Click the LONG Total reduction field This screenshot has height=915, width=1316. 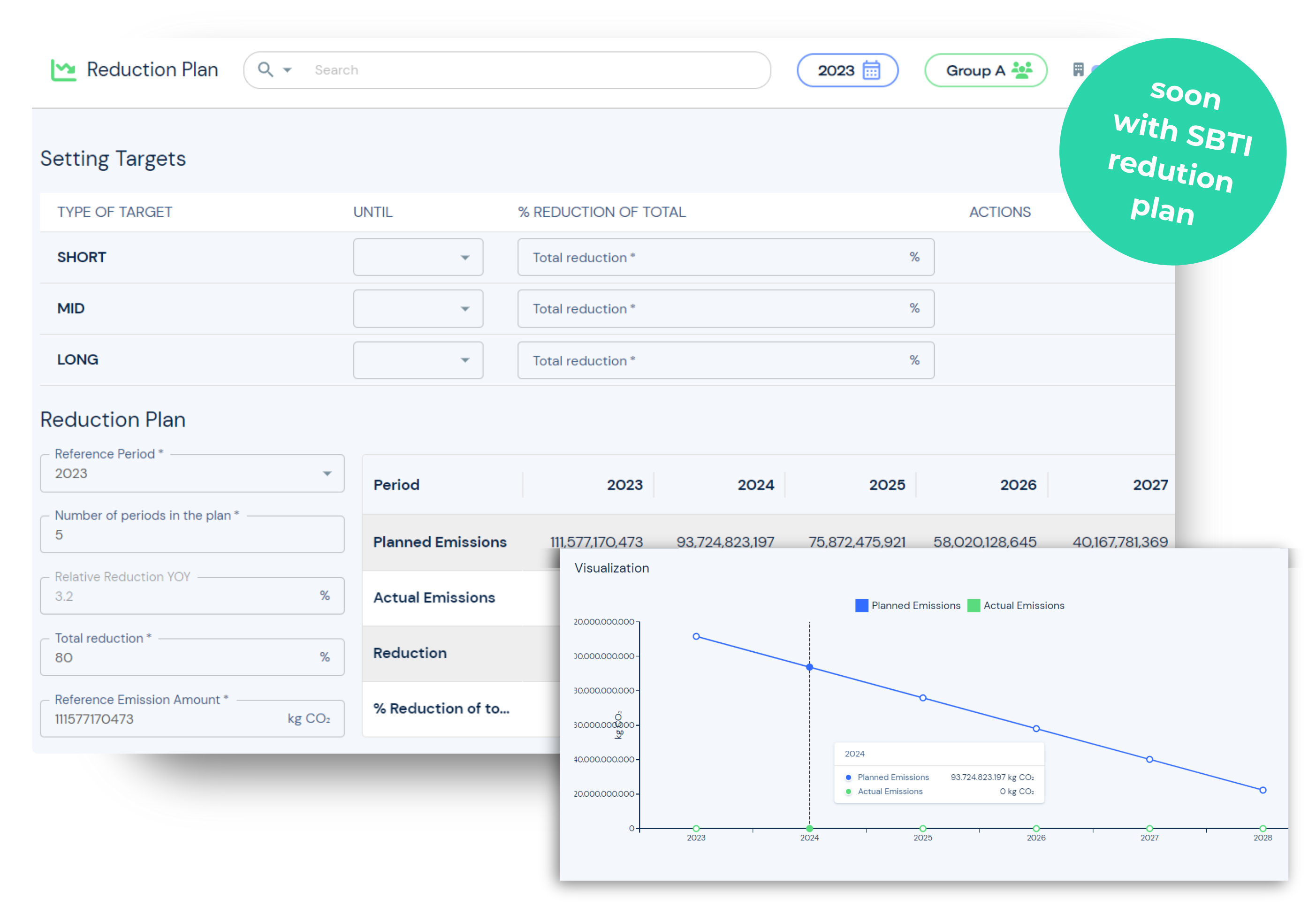click(x=726, y=360)
